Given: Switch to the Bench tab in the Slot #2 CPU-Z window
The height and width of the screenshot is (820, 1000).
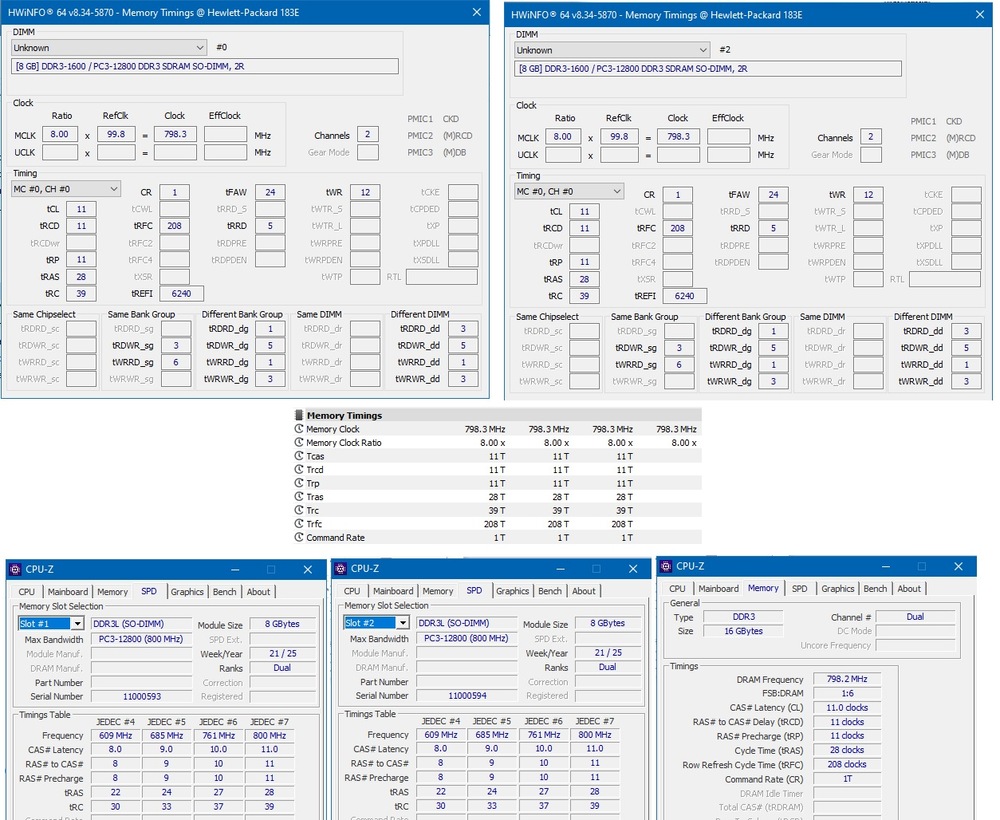Looking at the screenshot, I should click(550, 592).
